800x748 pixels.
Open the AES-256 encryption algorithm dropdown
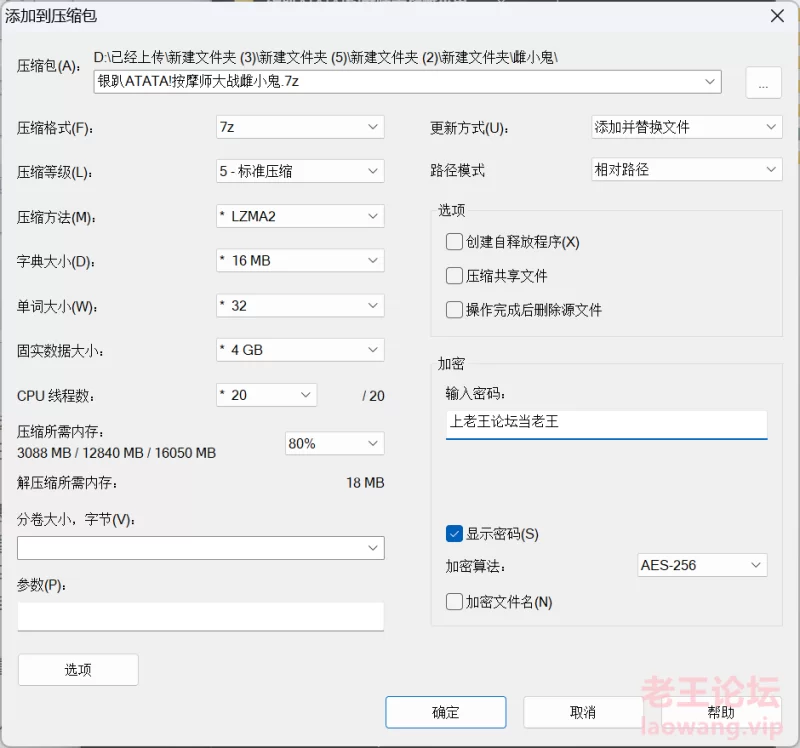point(702,565)
